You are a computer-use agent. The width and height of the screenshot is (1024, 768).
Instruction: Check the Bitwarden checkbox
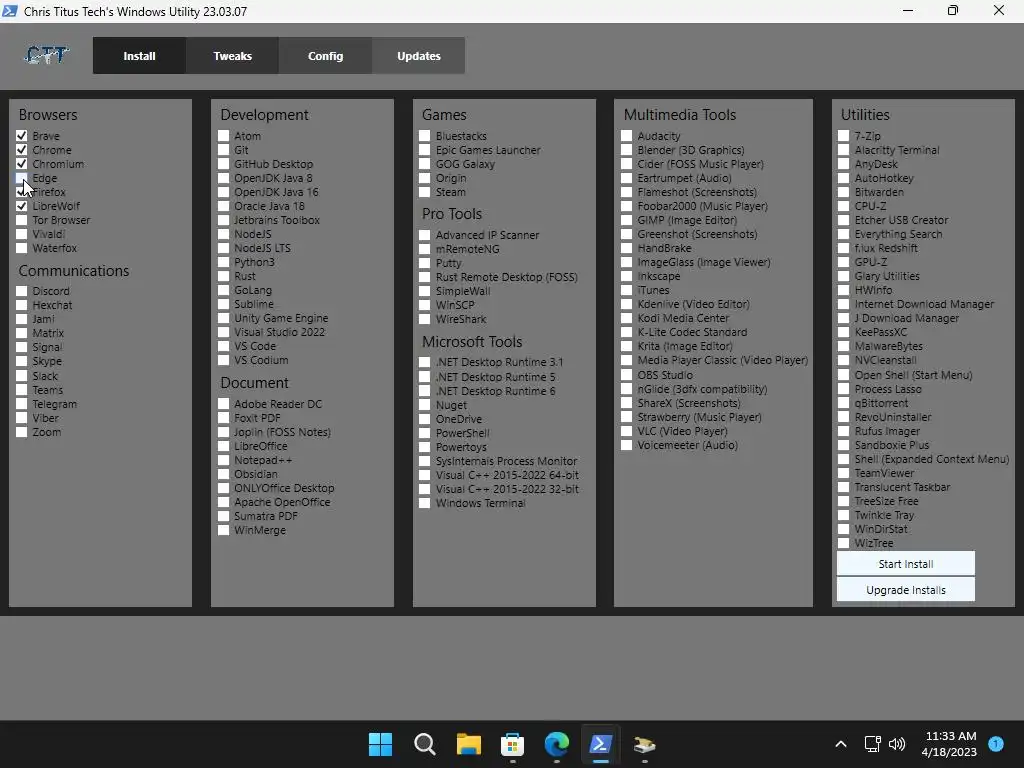pyautogui.click(x=844, y=192)
